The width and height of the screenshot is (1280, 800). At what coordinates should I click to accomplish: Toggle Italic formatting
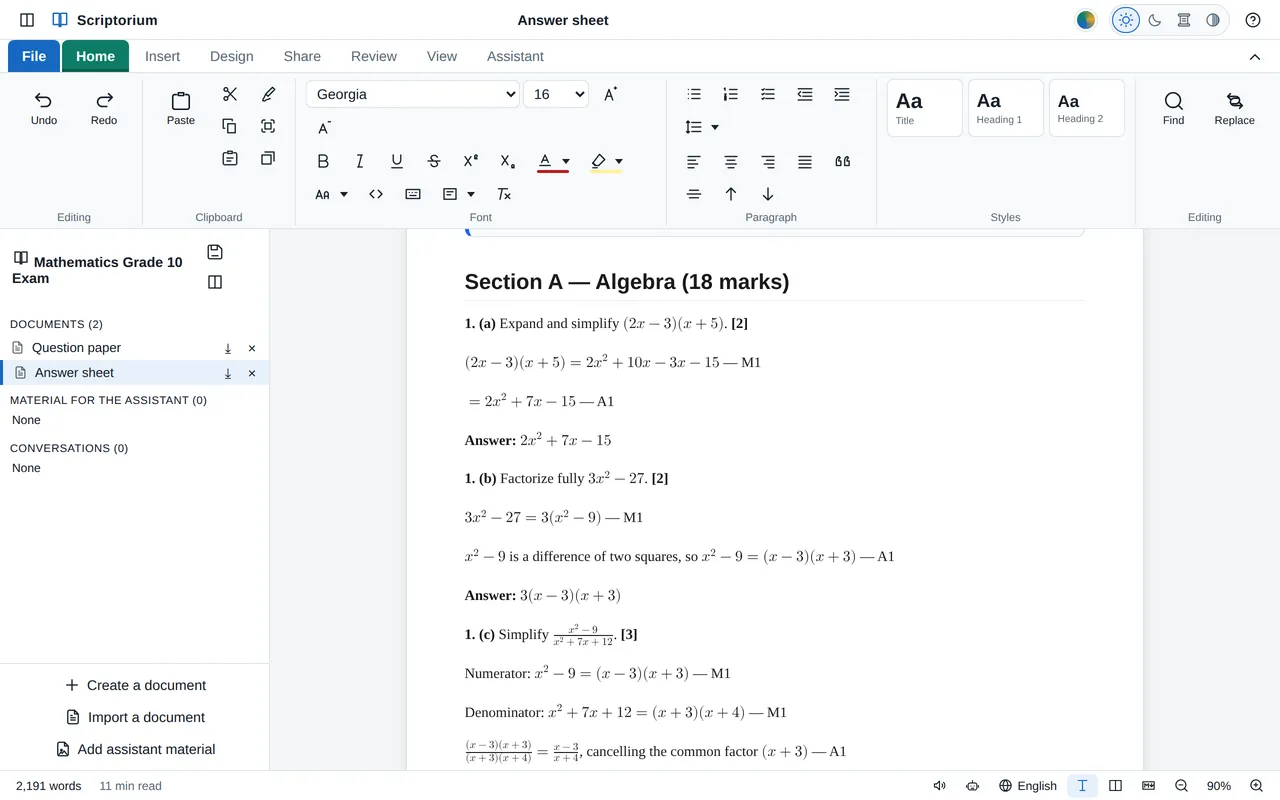(360, 161)
